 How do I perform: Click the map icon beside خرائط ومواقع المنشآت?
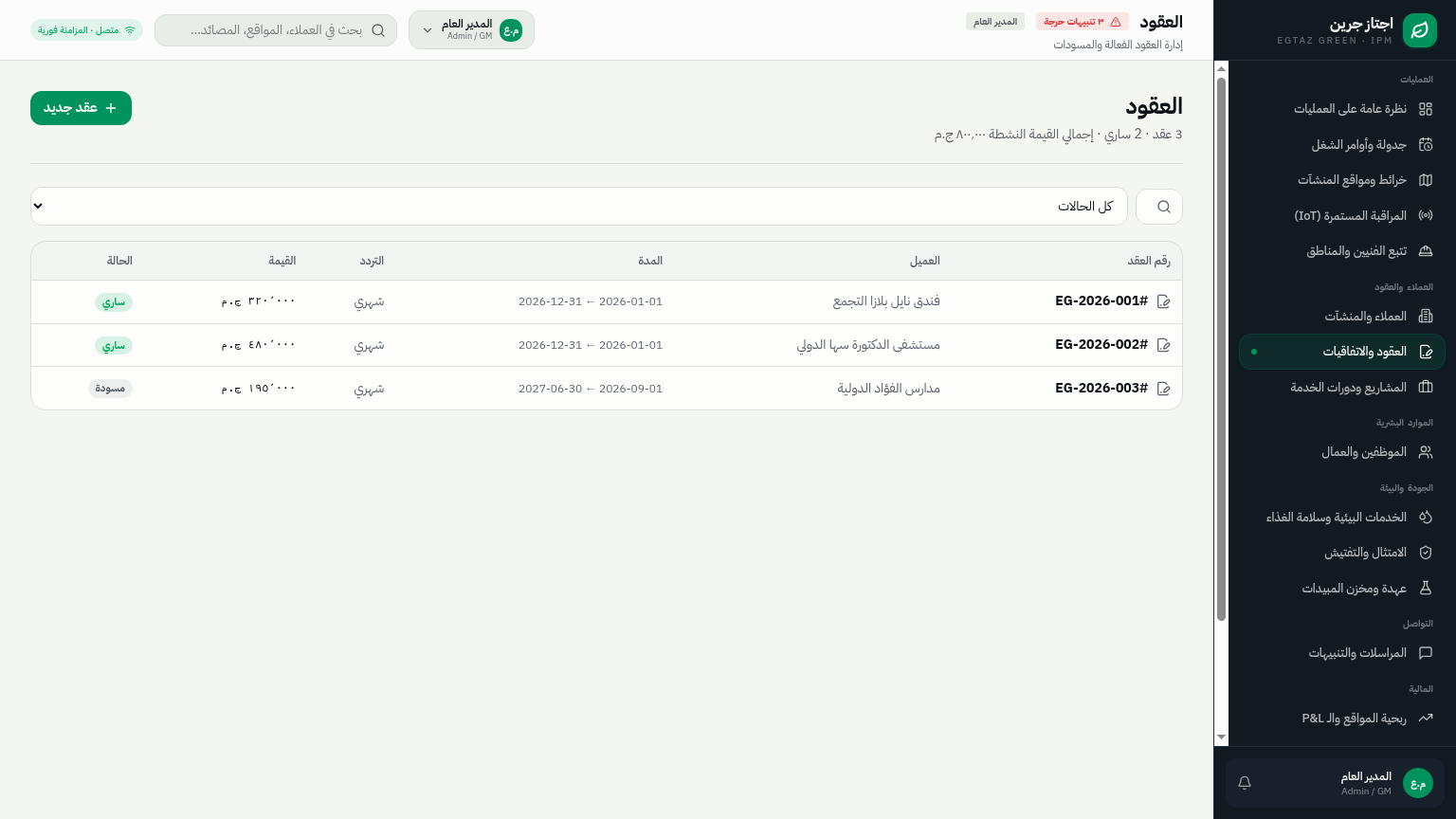click(1426, 180)
